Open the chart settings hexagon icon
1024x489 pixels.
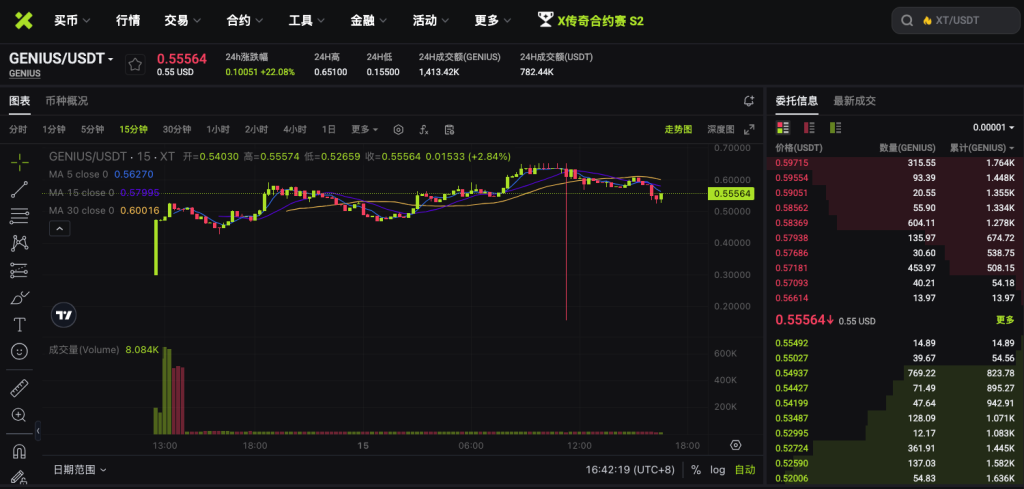(398, 129)
